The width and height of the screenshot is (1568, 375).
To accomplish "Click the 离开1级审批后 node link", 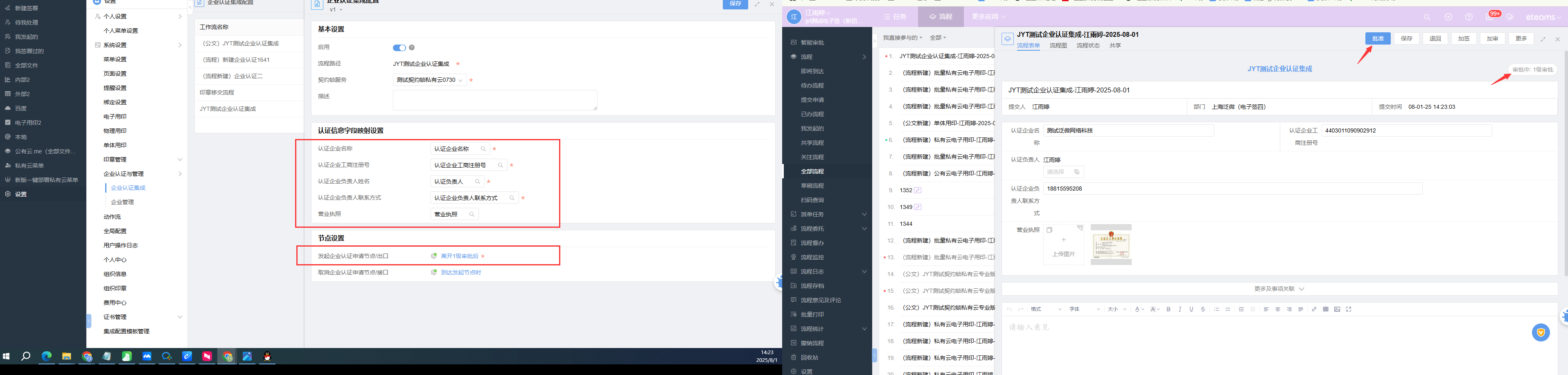I will (x=460, y=256).
